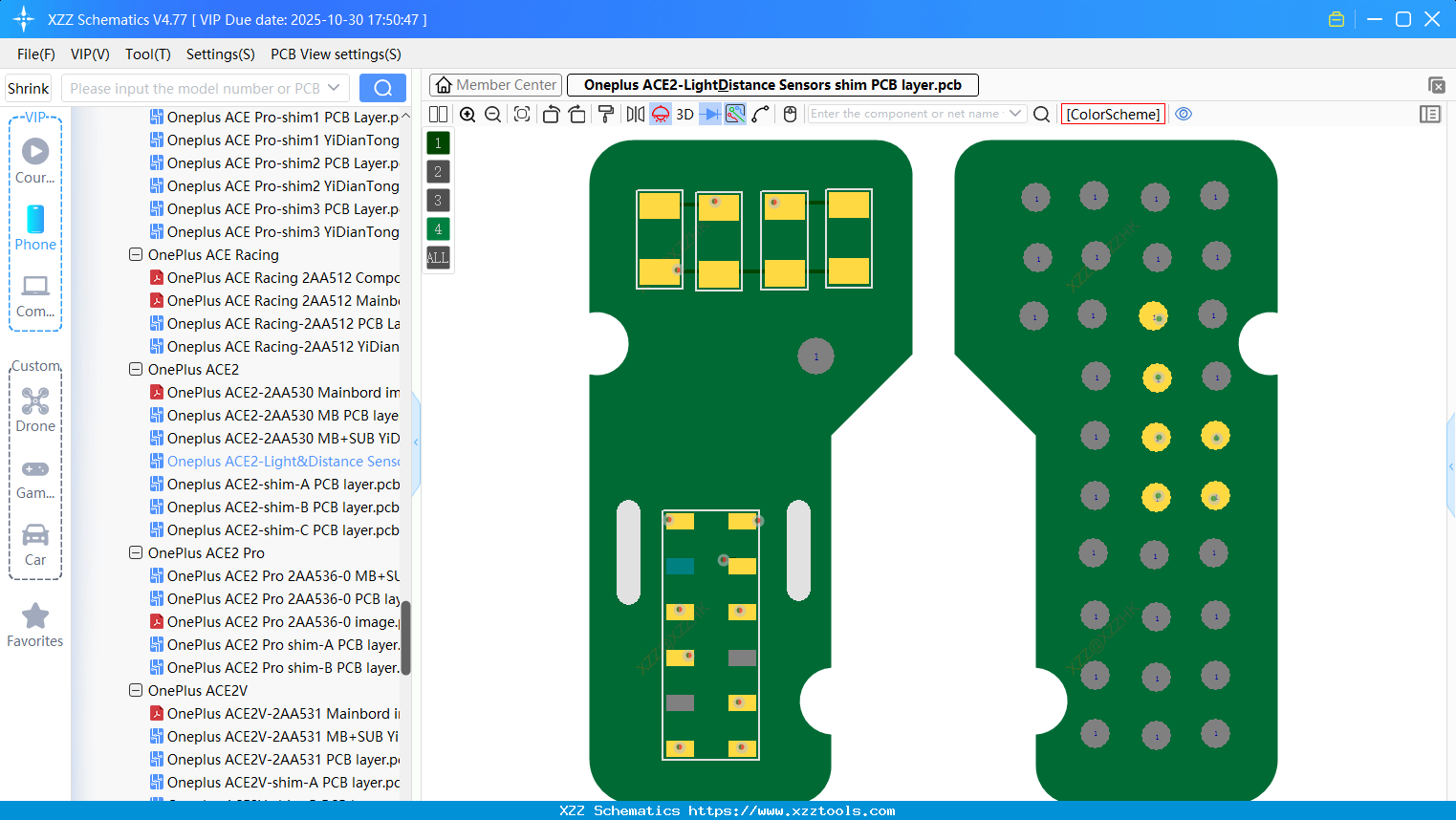Collapse the OnePlus ACE2 tree group
This screenshot has height=820, width=1456.
point(135,369)
